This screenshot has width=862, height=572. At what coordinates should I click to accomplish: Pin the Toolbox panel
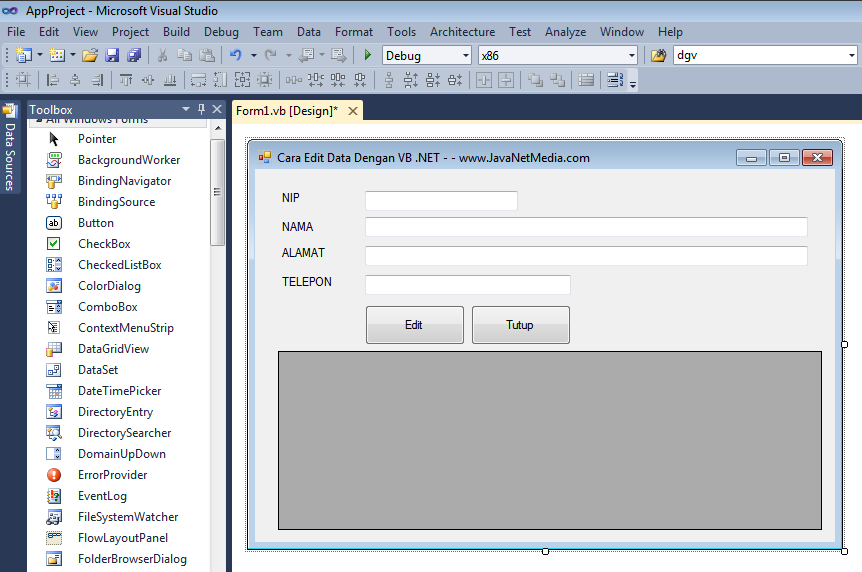point(202,109)
